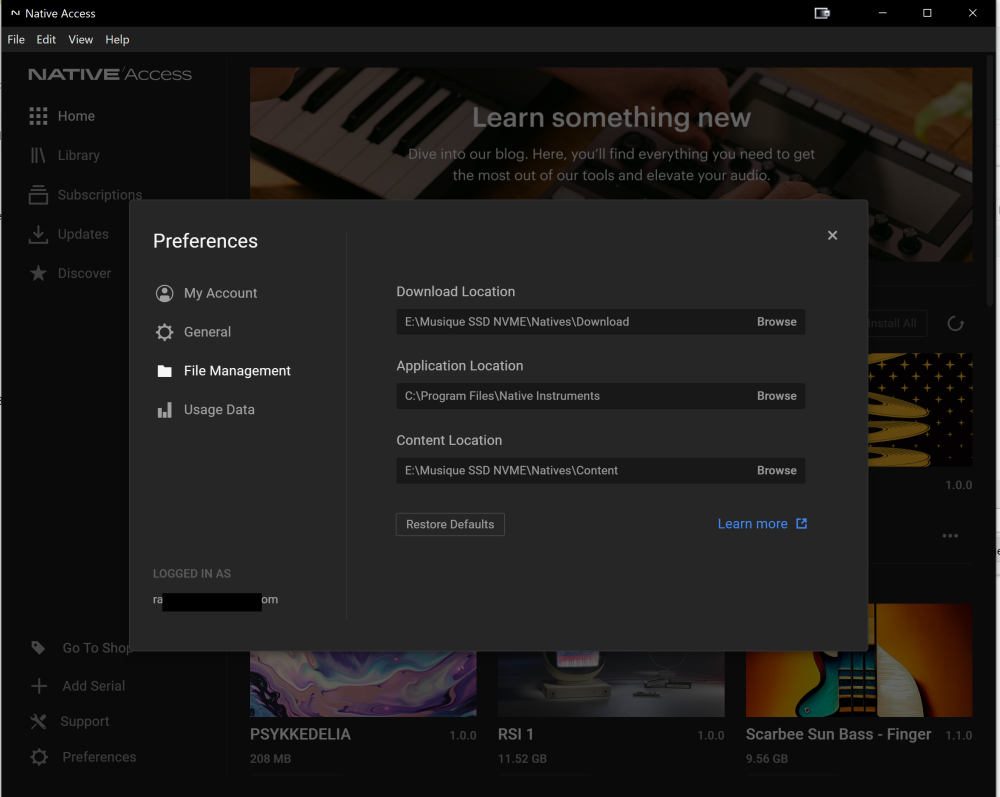This screenshot has width=1000, height=797.
Task: Click the sidebar Preferences gear icon
Action: pyautogui.click(x=39, y=757)
